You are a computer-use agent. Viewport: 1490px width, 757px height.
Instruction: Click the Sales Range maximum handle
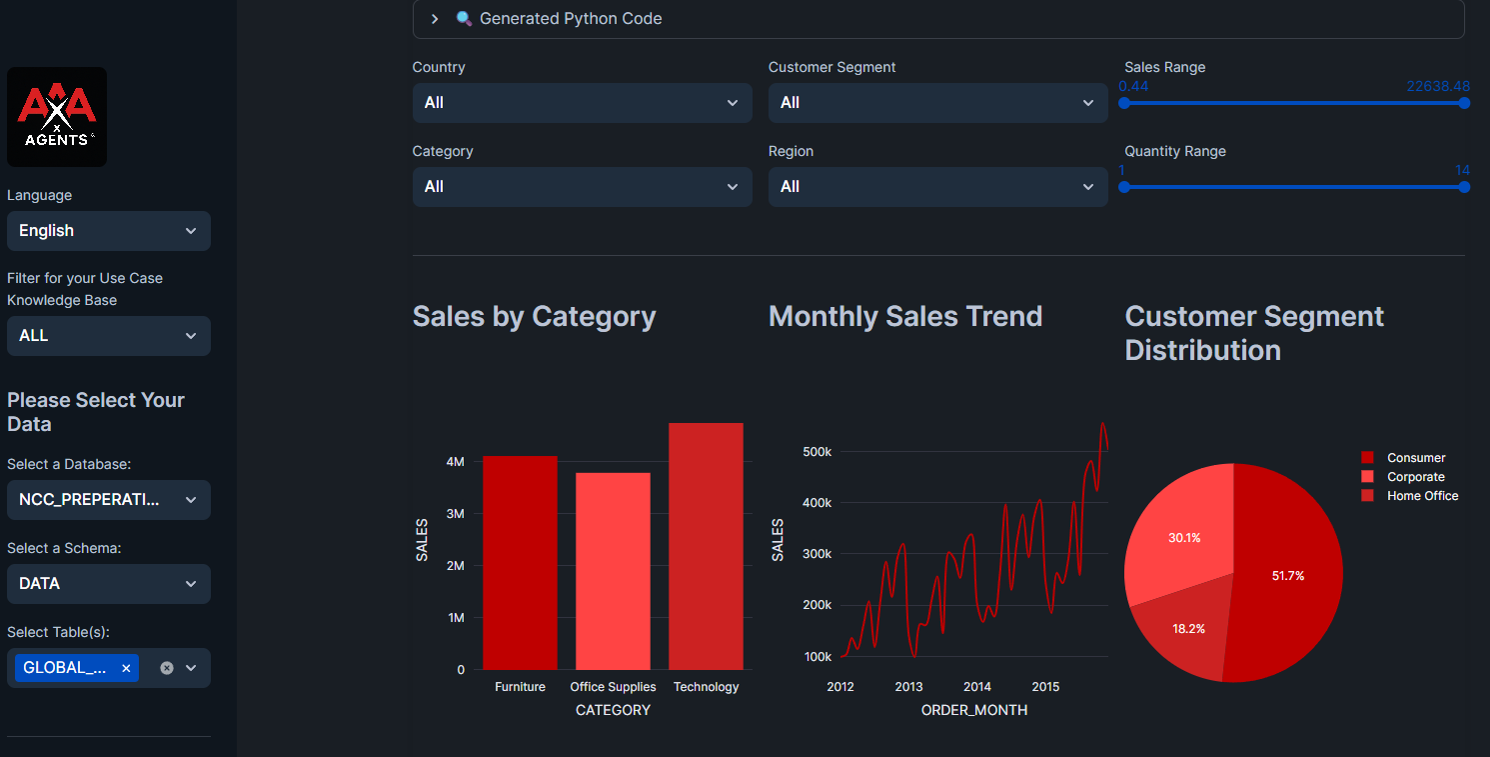1464,103
